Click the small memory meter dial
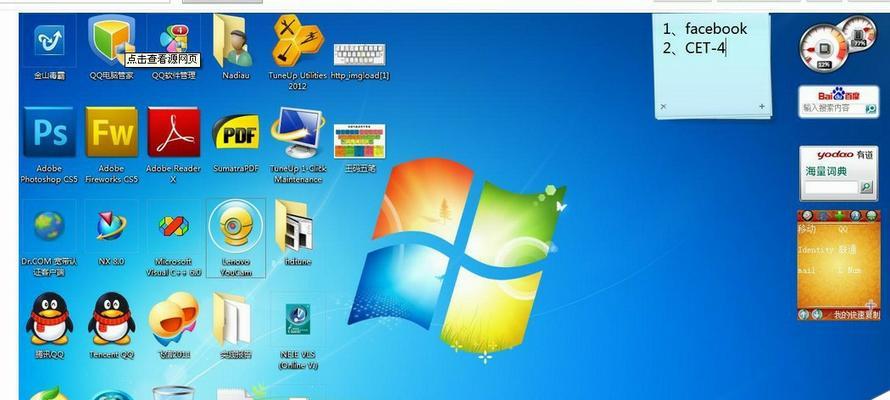 coord(858,32)
